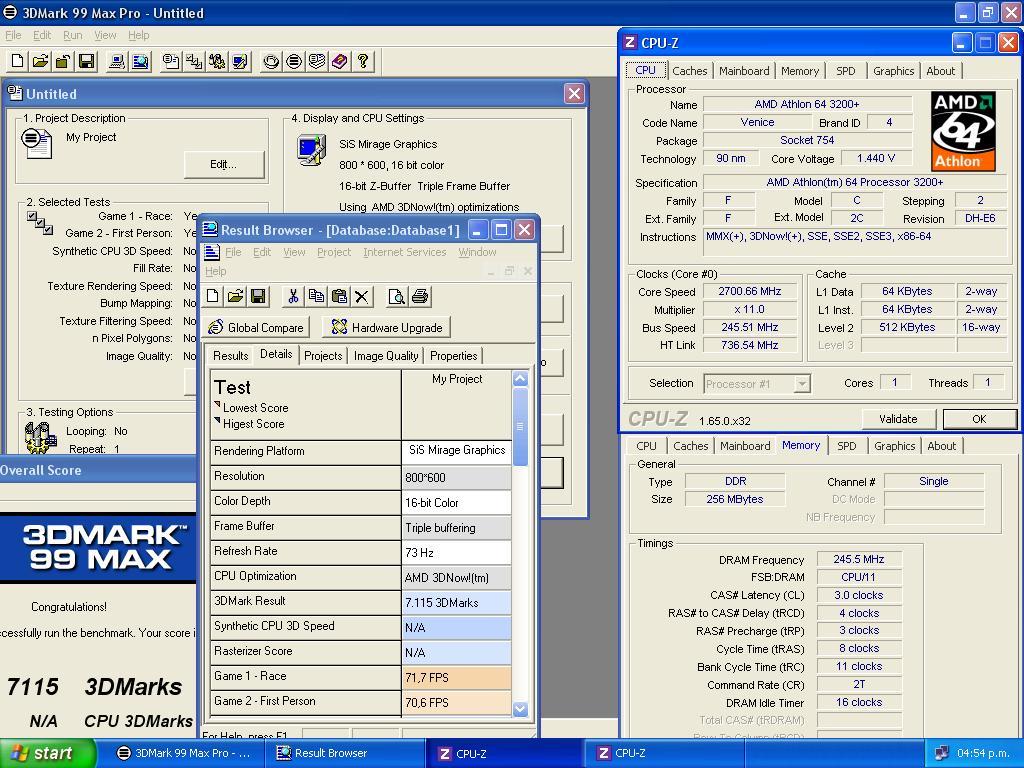Open the Project menu in Result Browser

coord(334,252)
